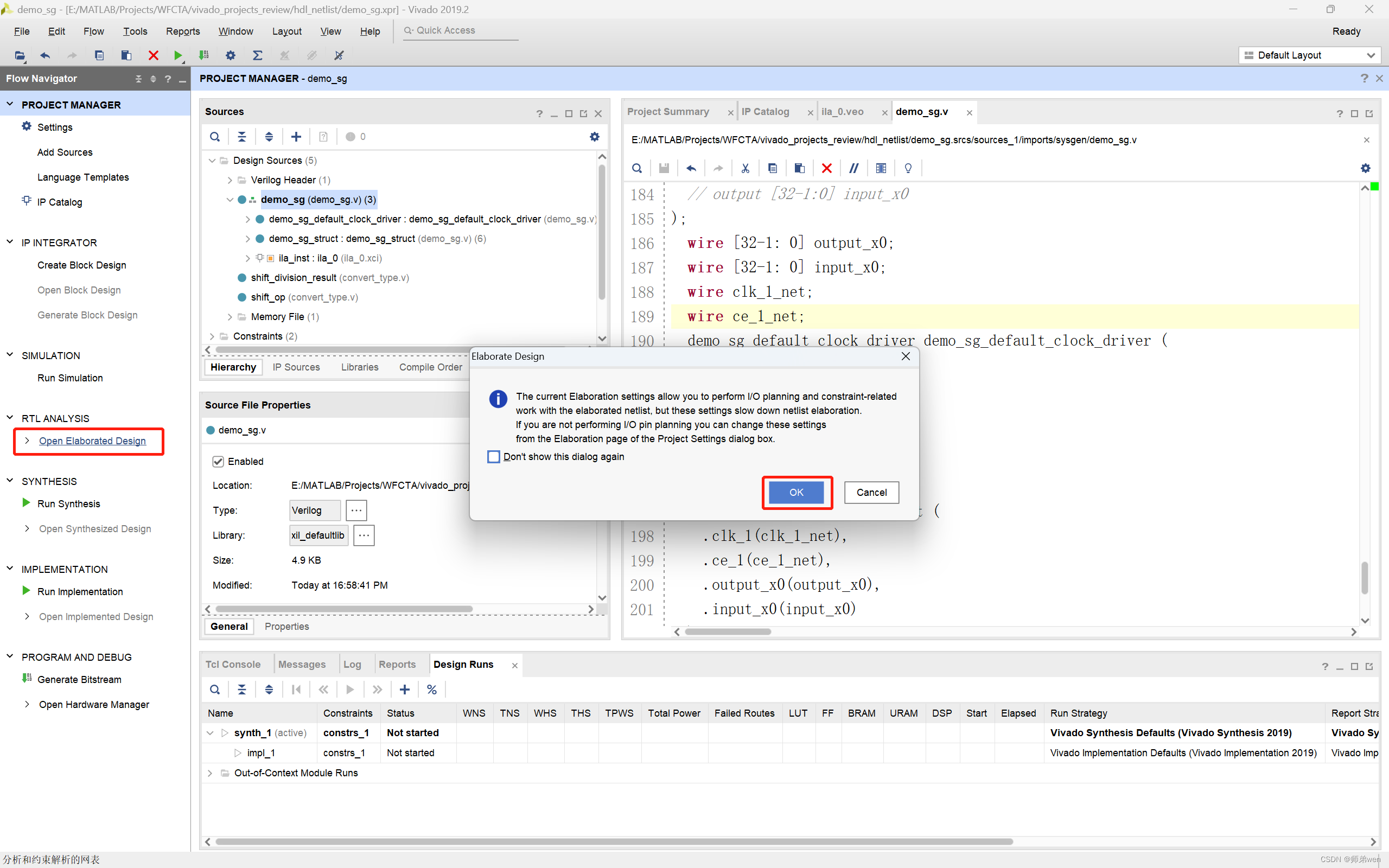Click the Add Sources icon in toolbar
Screen dimensions: 1389x868
pos(297,137)
